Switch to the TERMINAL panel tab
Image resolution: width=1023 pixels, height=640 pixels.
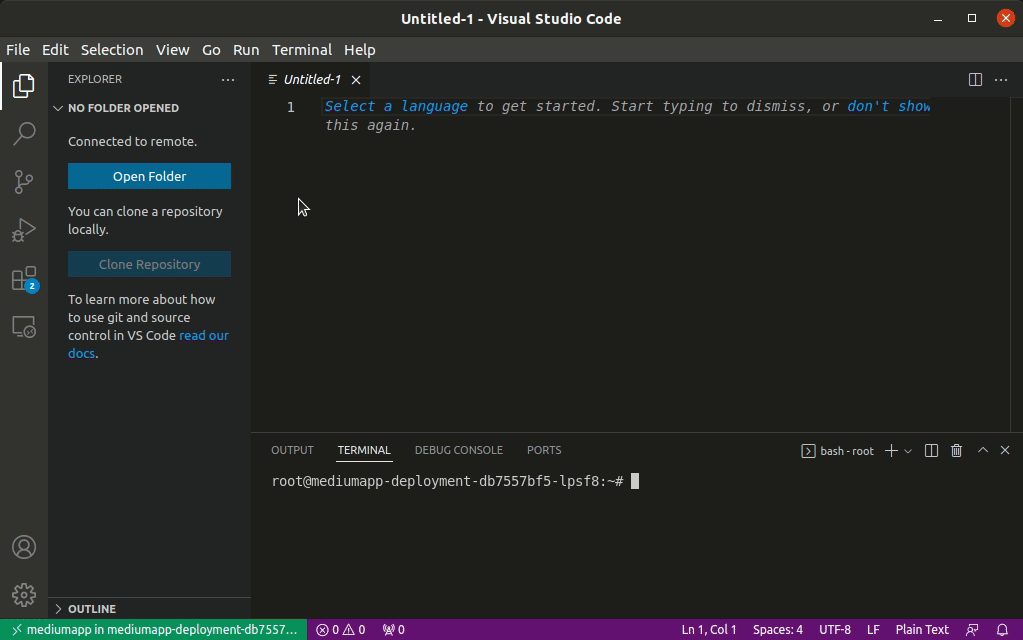(364, 450)
